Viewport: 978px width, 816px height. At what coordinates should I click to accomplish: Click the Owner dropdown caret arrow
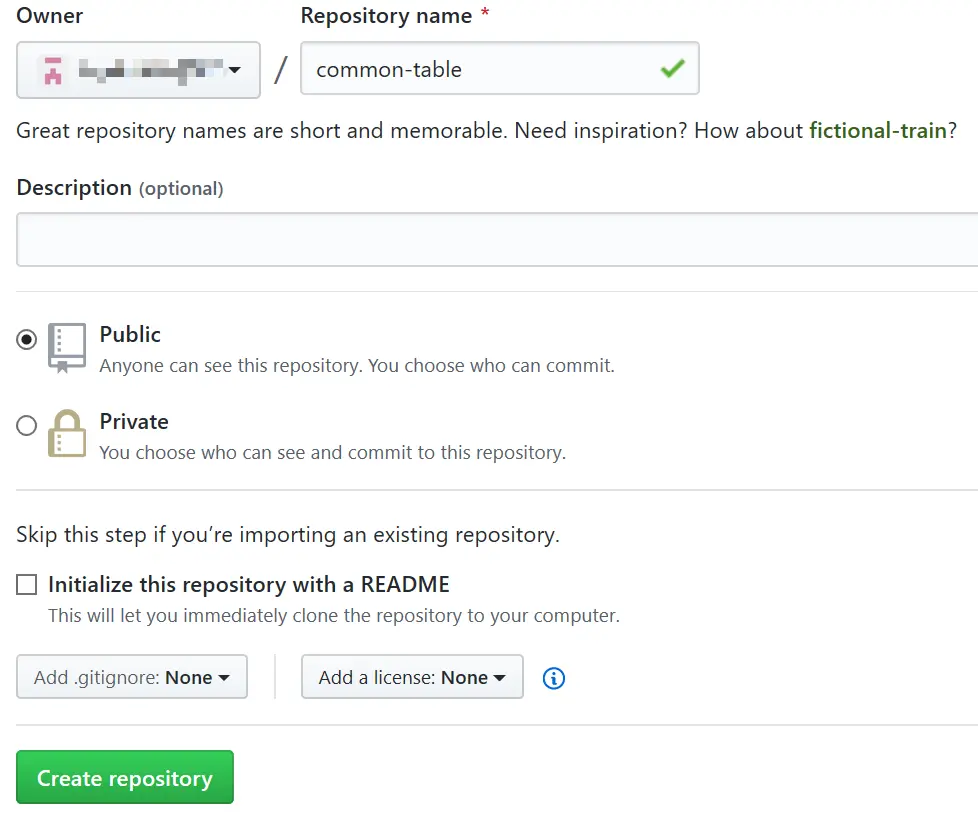[x=235, y=70]
